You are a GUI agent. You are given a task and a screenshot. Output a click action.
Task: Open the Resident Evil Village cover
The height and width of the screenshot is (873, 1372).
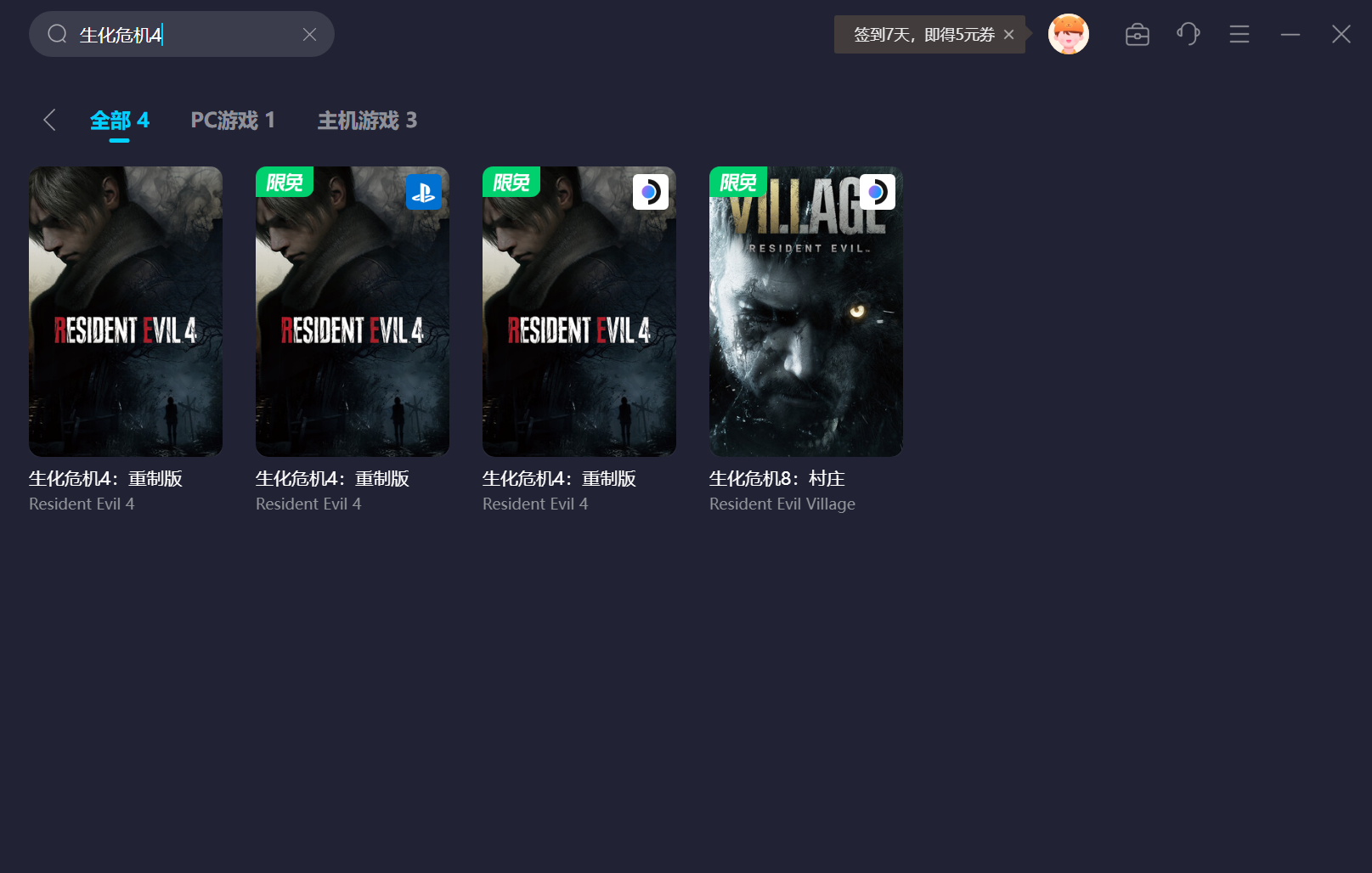click(x=806, y=312)
